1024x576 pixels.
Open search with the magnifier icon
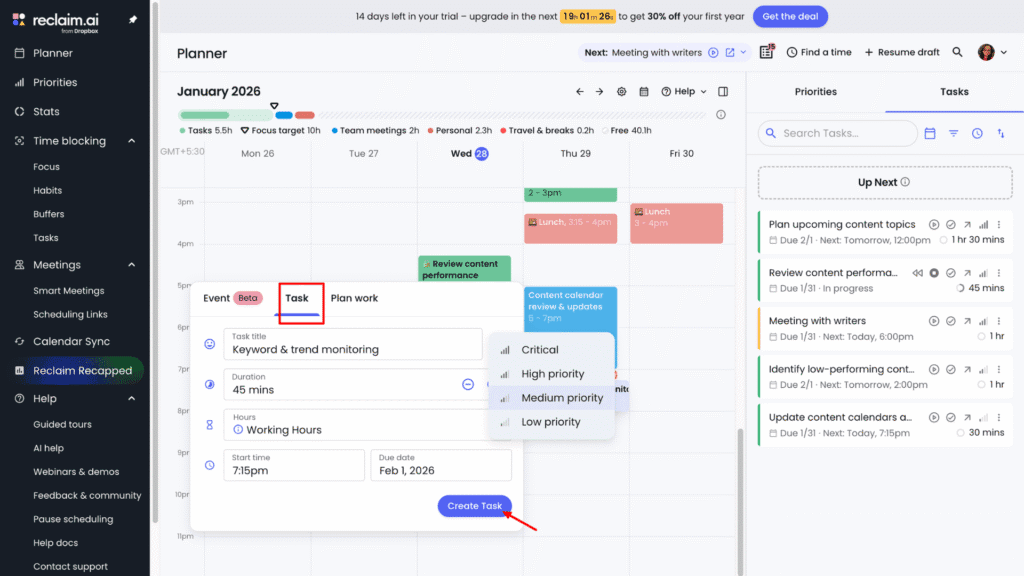[957, 52]
